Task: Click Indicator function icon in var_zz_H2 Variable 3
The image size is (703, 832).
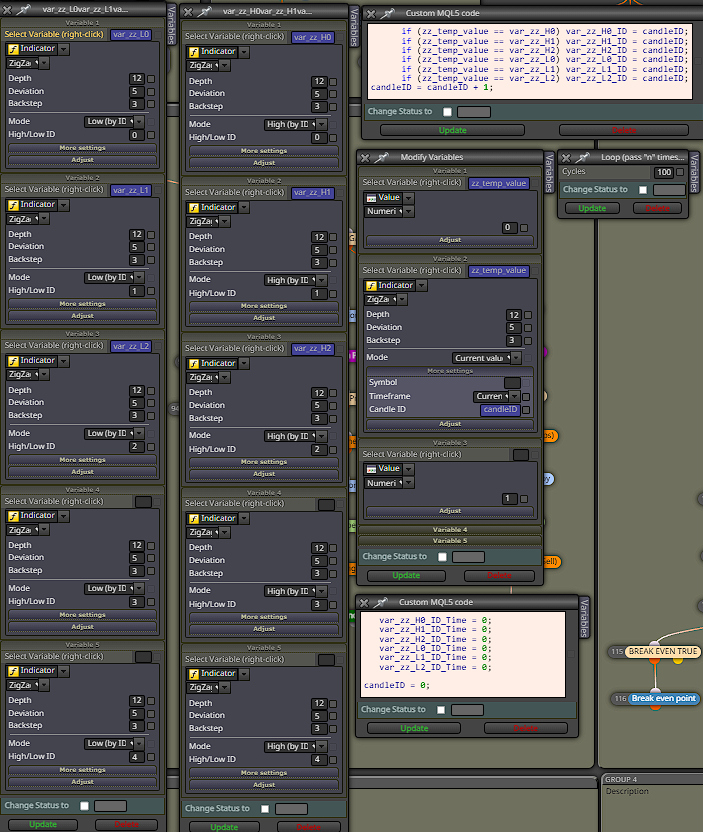Action: (x=194, y=363)
